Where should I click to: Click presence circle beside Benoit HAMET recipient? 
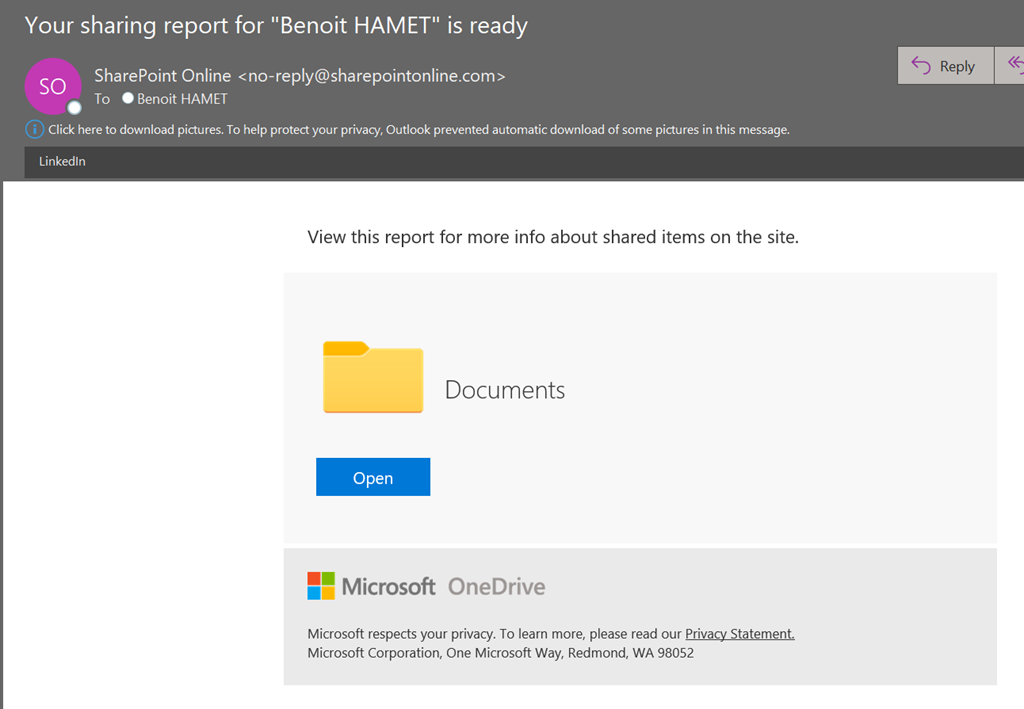[x=128, y=98]
